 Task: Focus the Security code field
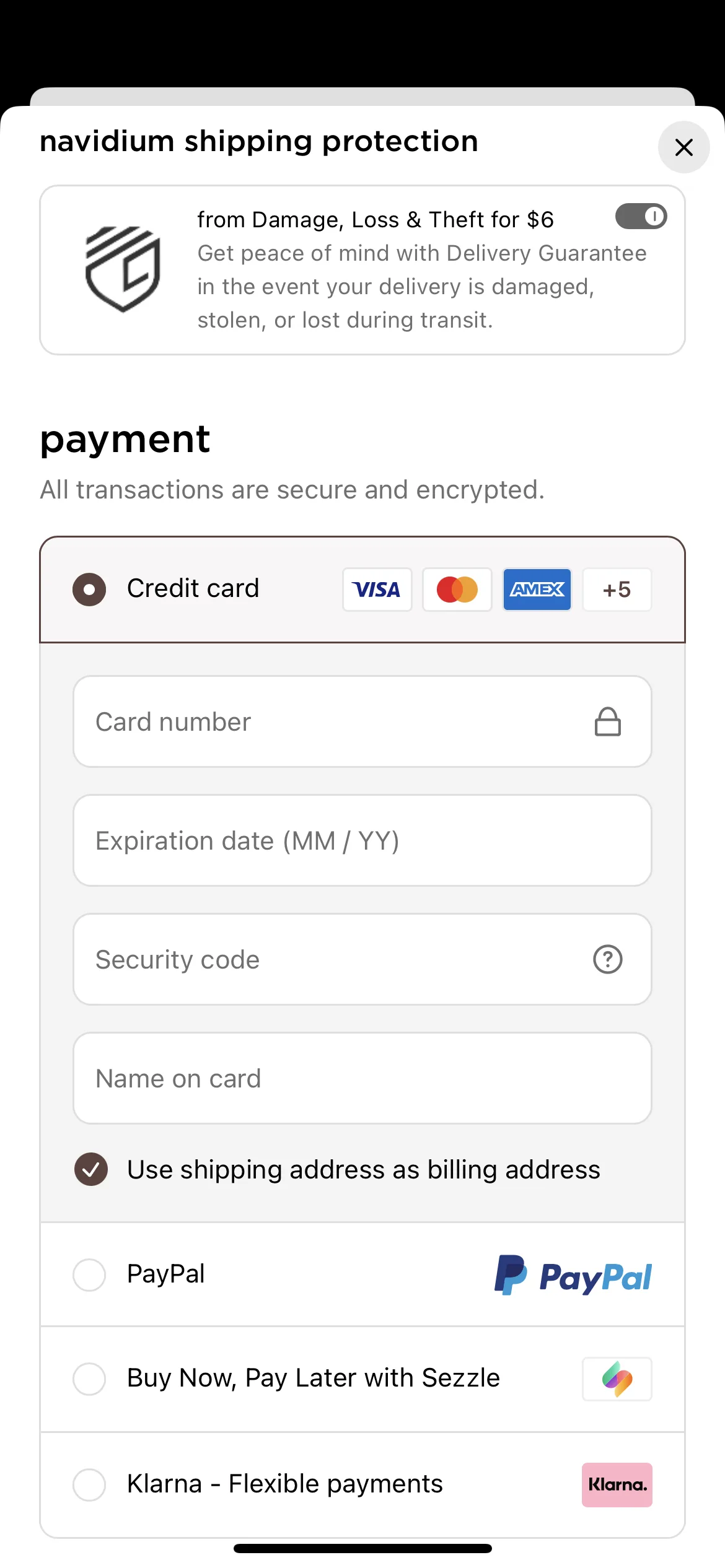(362, 959)
